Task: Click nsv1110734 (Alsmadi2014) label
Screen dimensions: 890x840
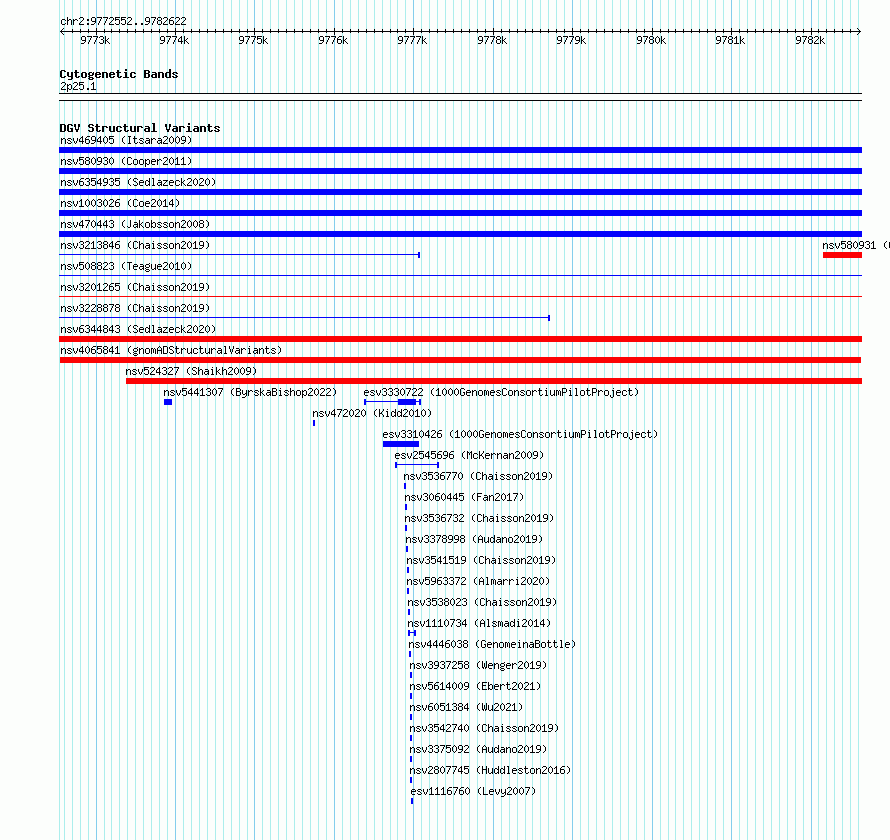Action: click(479, 623)
